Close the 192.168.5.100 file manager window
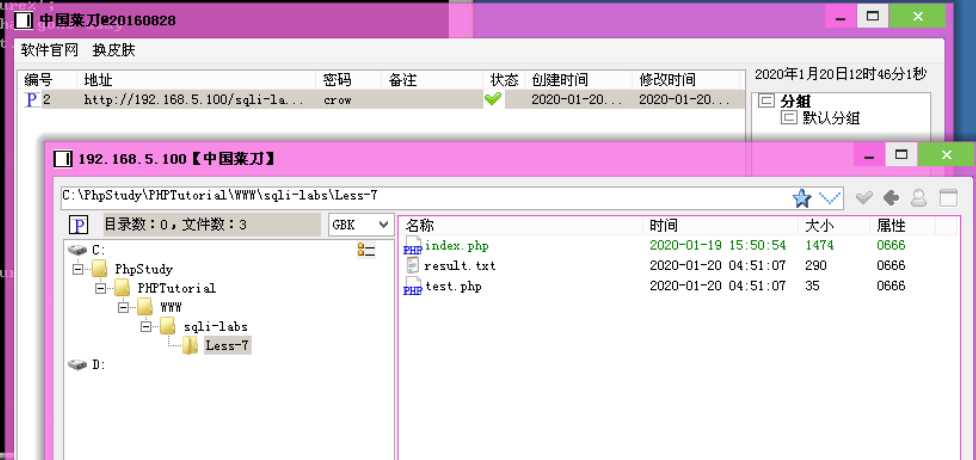 [946, 155]
